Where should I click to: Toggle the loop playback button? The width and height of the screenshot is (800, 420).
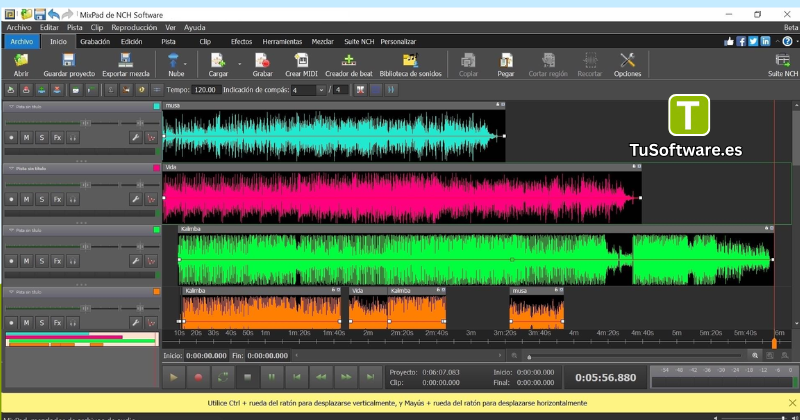(223, 377)
